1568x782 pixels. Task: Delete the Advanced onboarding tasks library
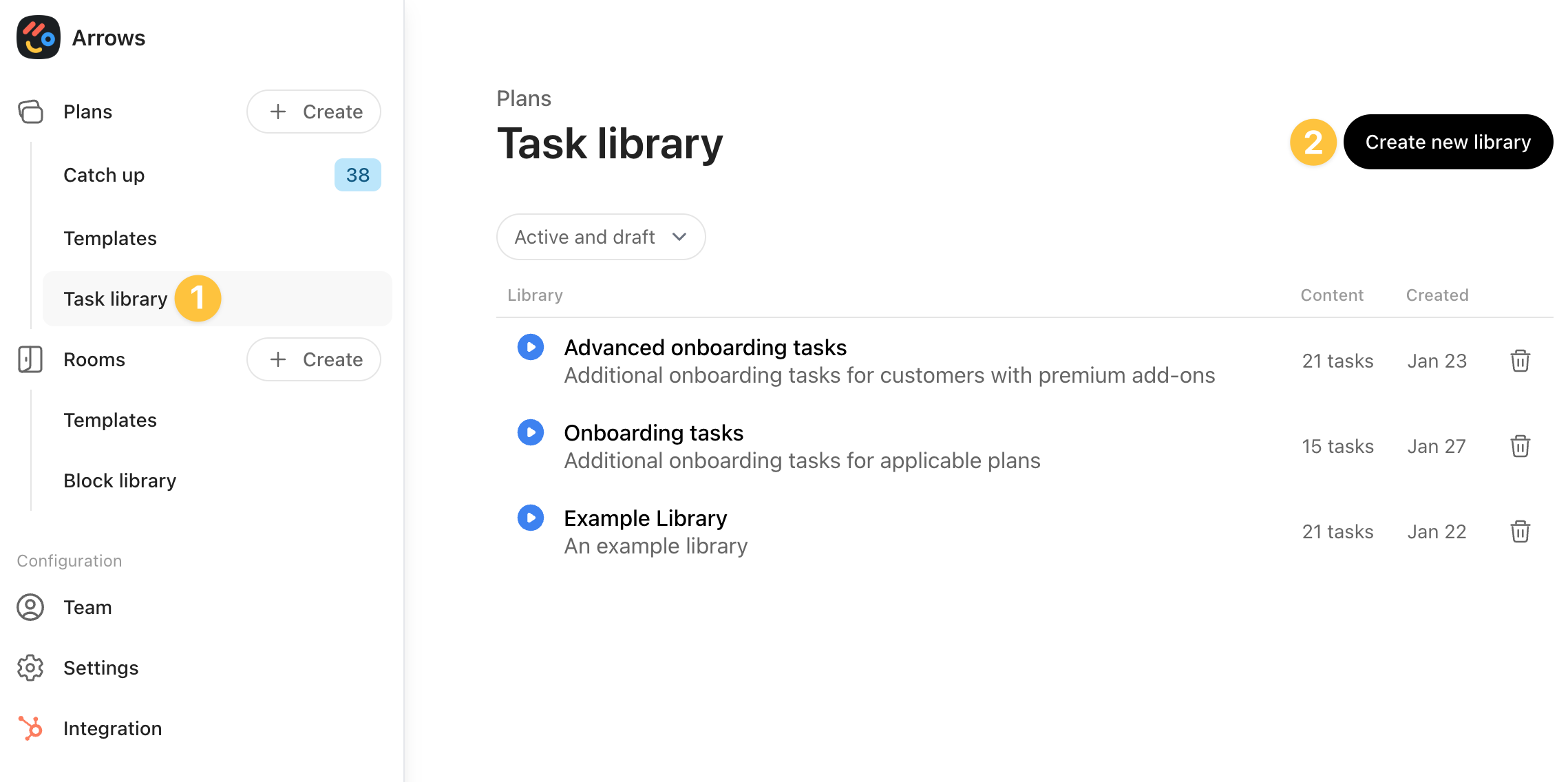pos(1520,361)
